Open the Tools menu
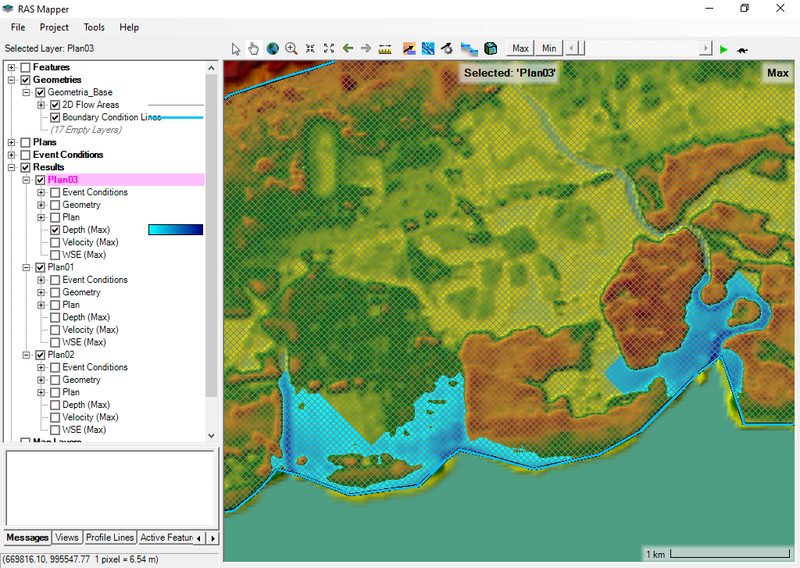 94,27
